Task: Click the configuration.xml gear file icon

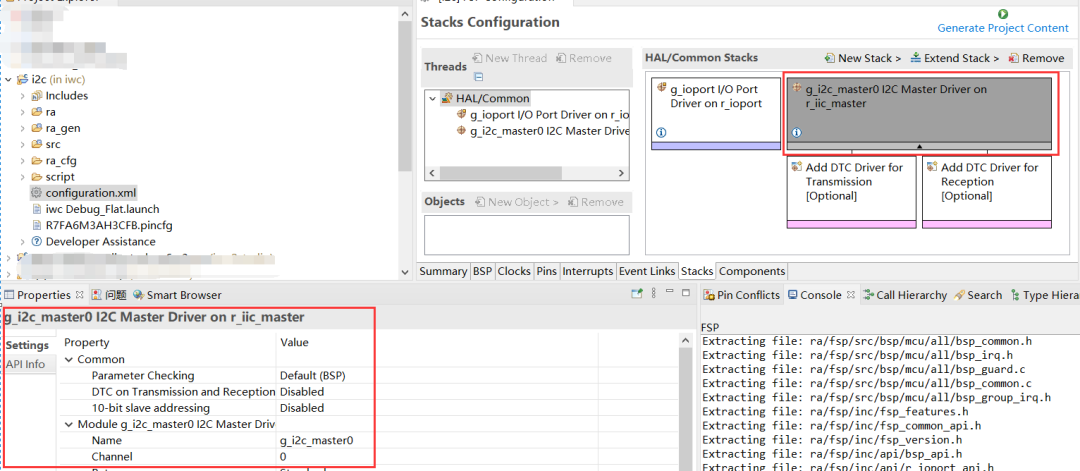Action: [x=36, y=193]
